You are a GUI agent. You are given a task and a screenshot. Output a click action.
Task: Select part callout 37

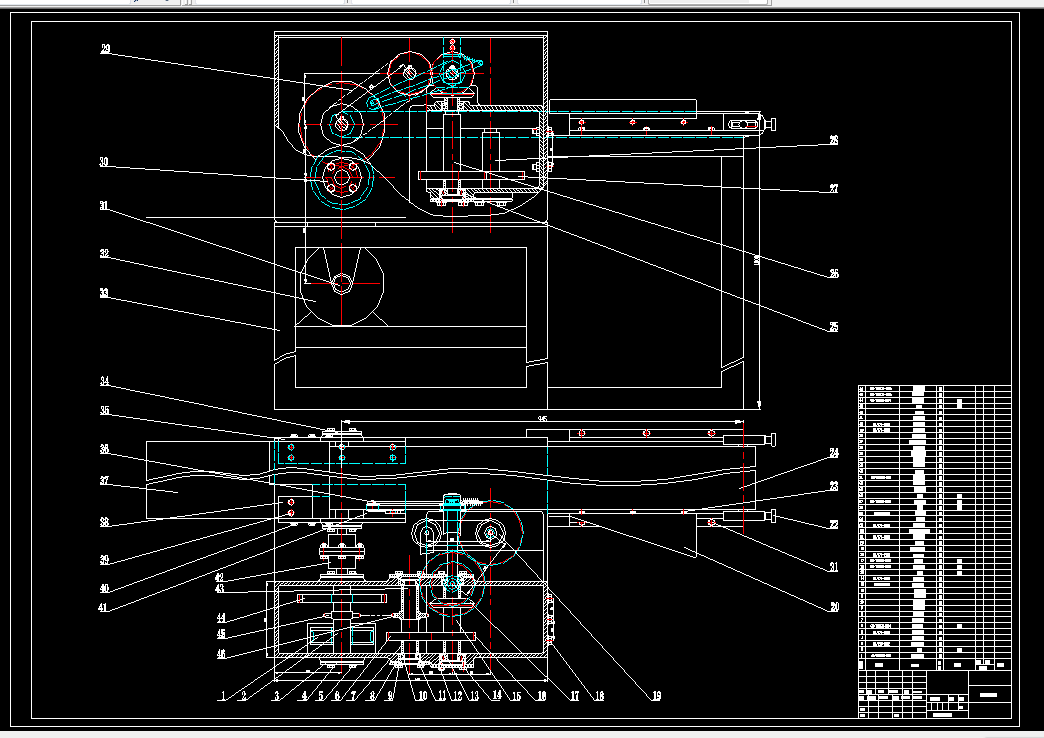[x=105, y=480]
